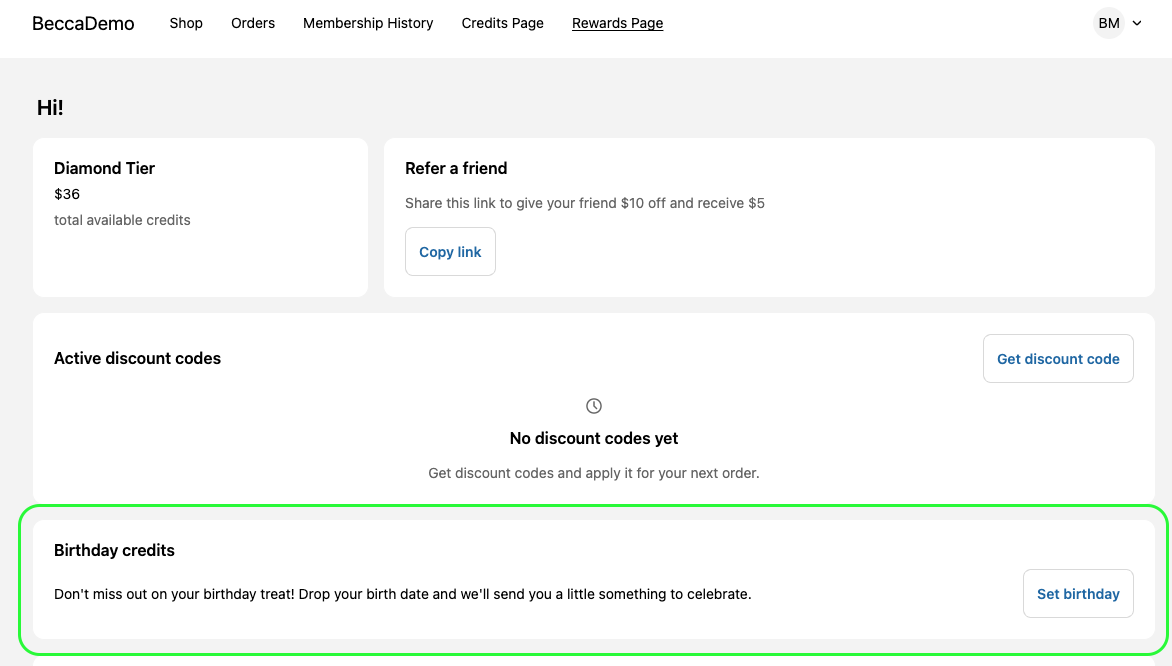Screen dimensions: 1172x666
Task: Click the BM profile avatar
Action: pyautogui.click(x=1108, y=23)
